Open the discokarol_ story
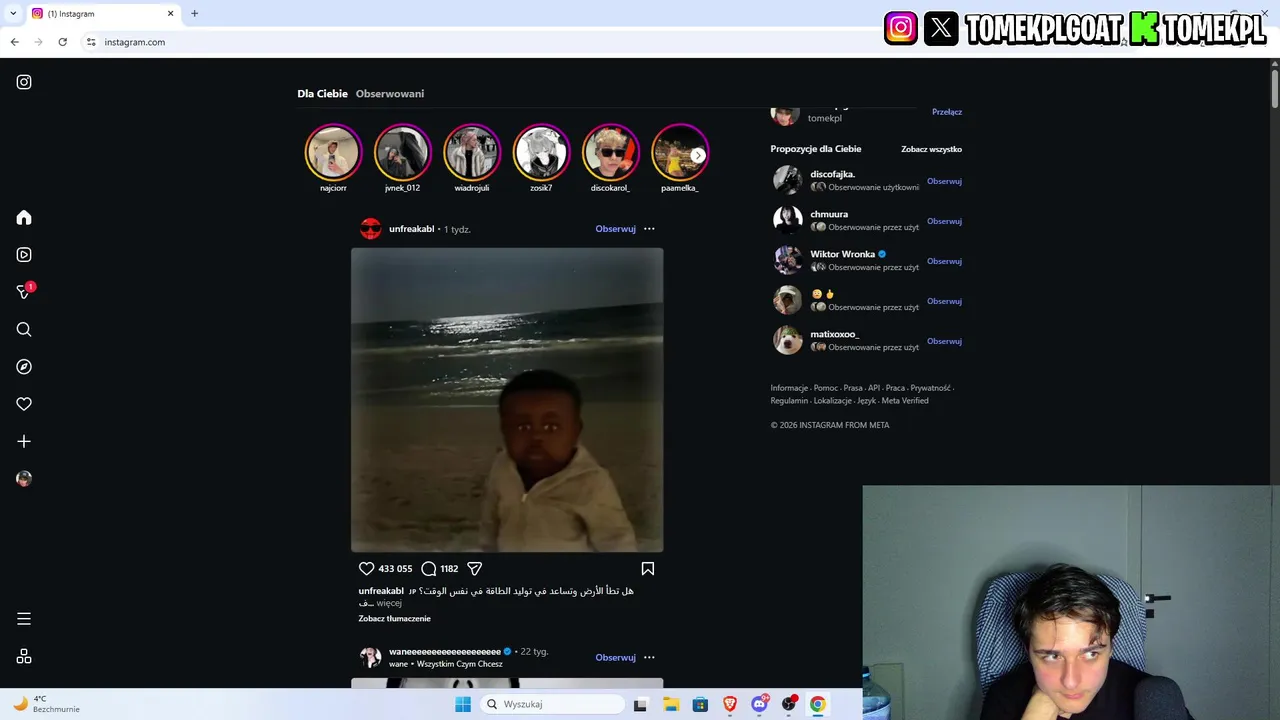1280x720 pixels. 611,152
